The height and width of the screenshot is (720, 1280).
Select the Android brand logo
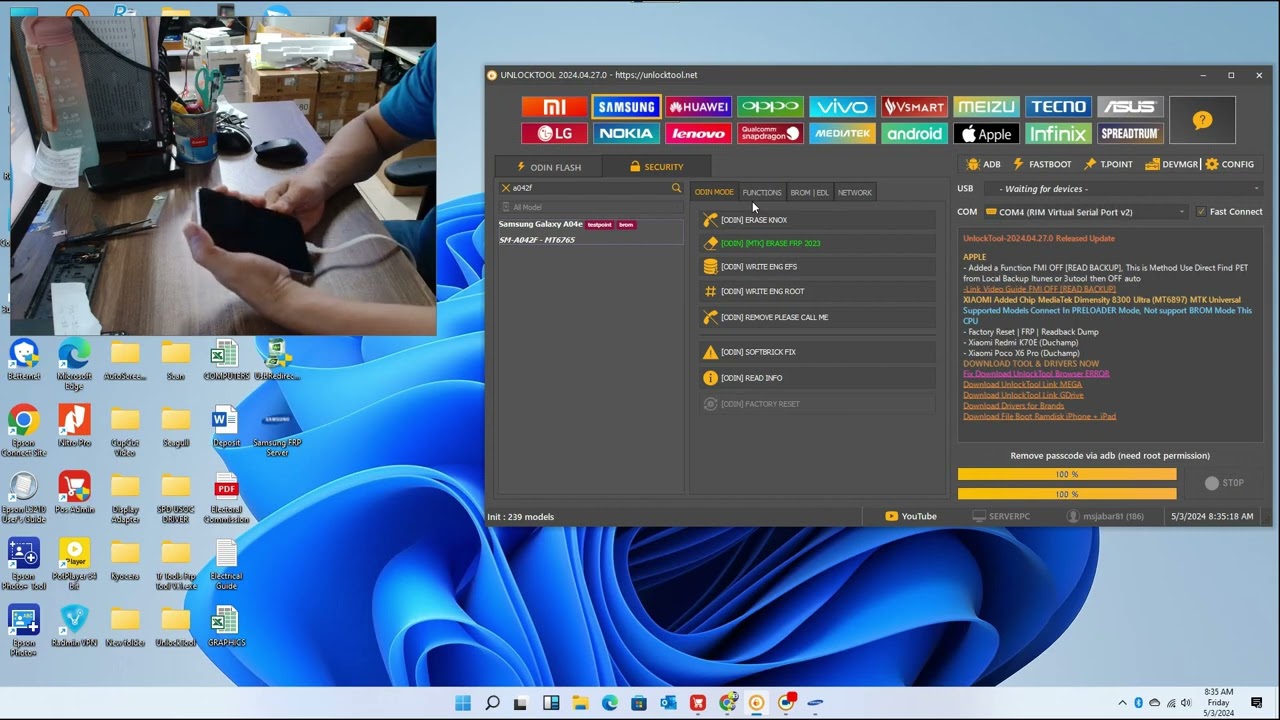(914, 133)
